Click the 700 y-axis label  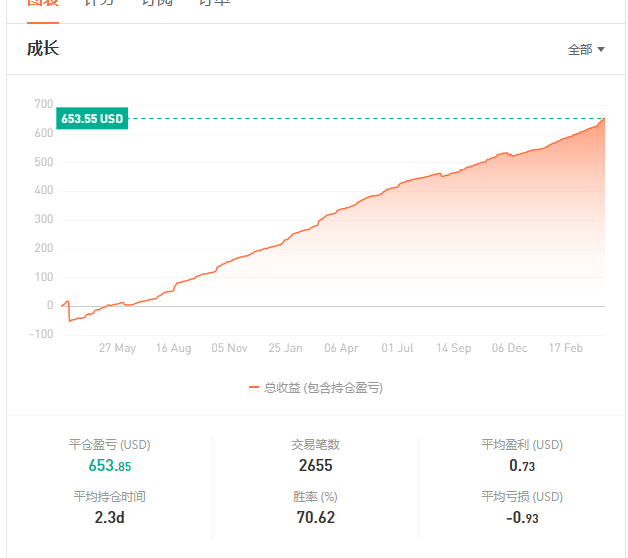tap(44, 104)
